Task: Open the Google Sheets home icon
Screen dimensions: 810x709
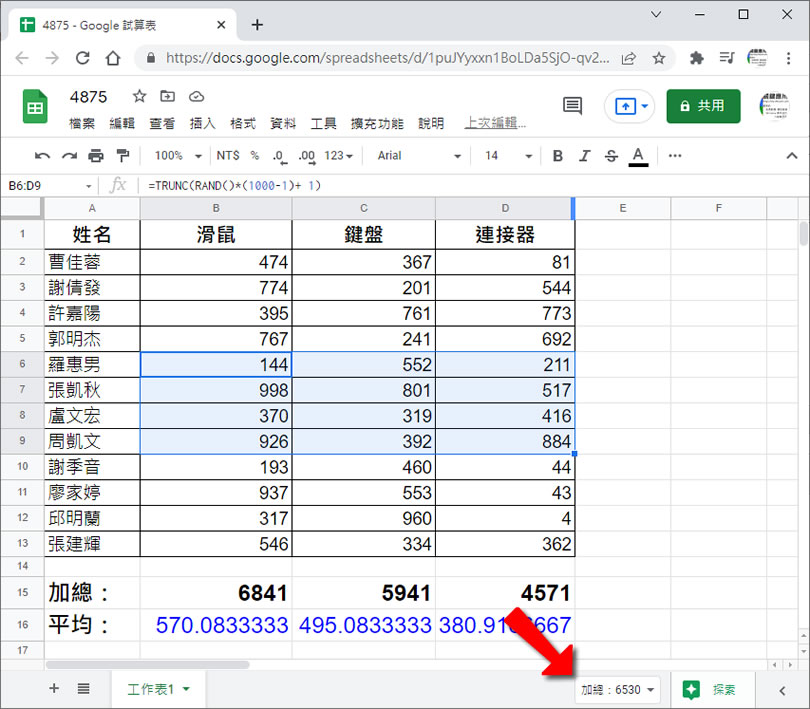Action: coord(35,107)
